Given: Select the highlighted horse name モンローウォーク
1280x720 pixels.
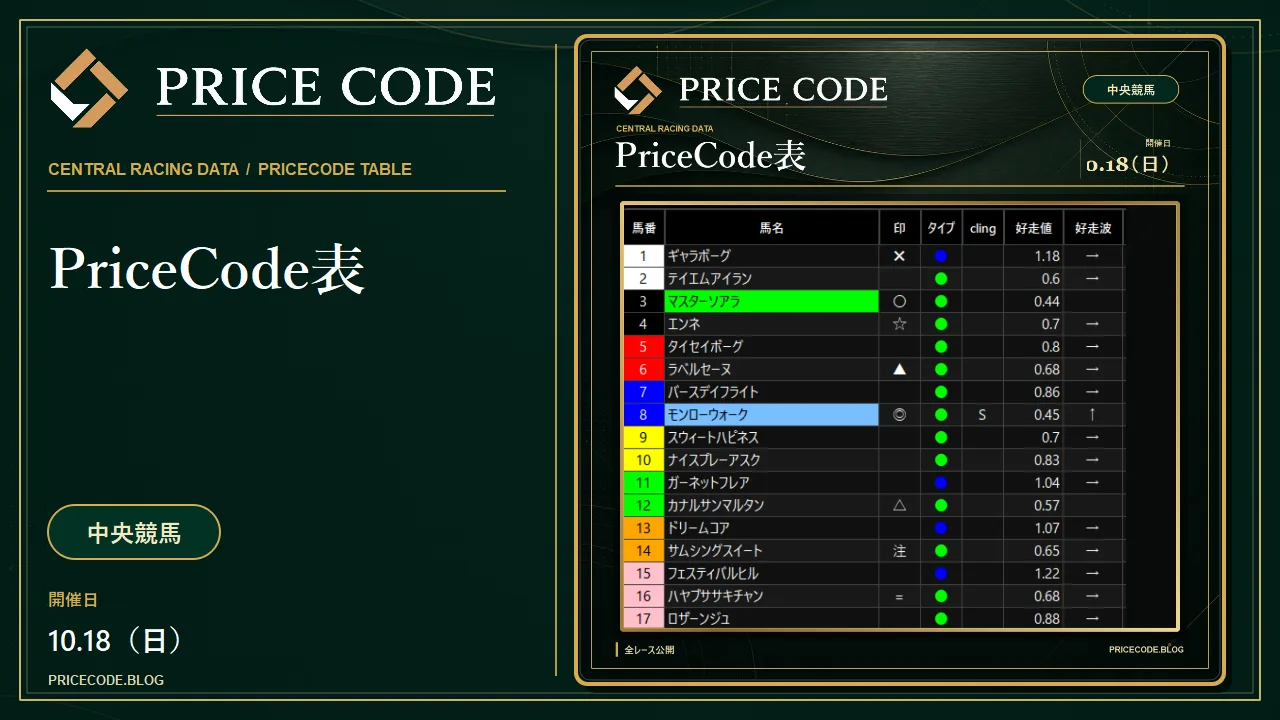Looking at the screenshot, I should tap(772, 414).
